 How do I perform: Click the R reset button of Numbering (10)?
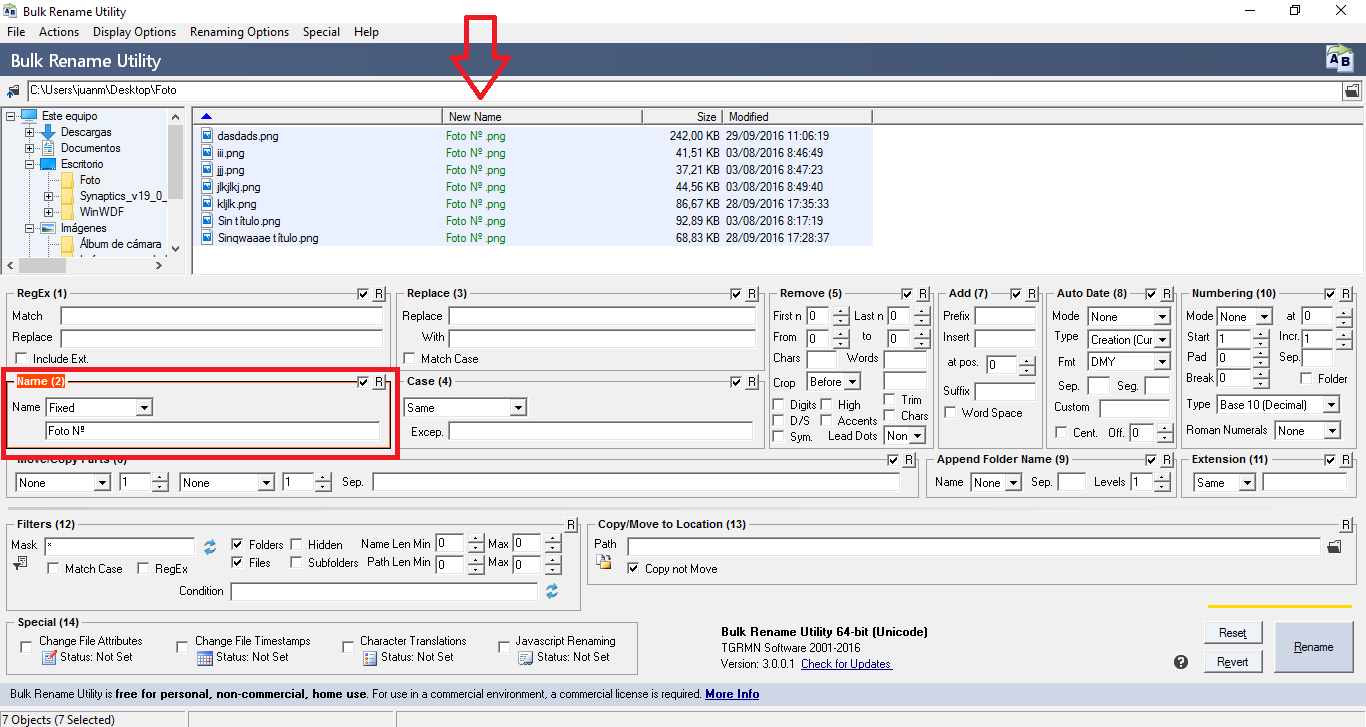(x=1345, y=294)
